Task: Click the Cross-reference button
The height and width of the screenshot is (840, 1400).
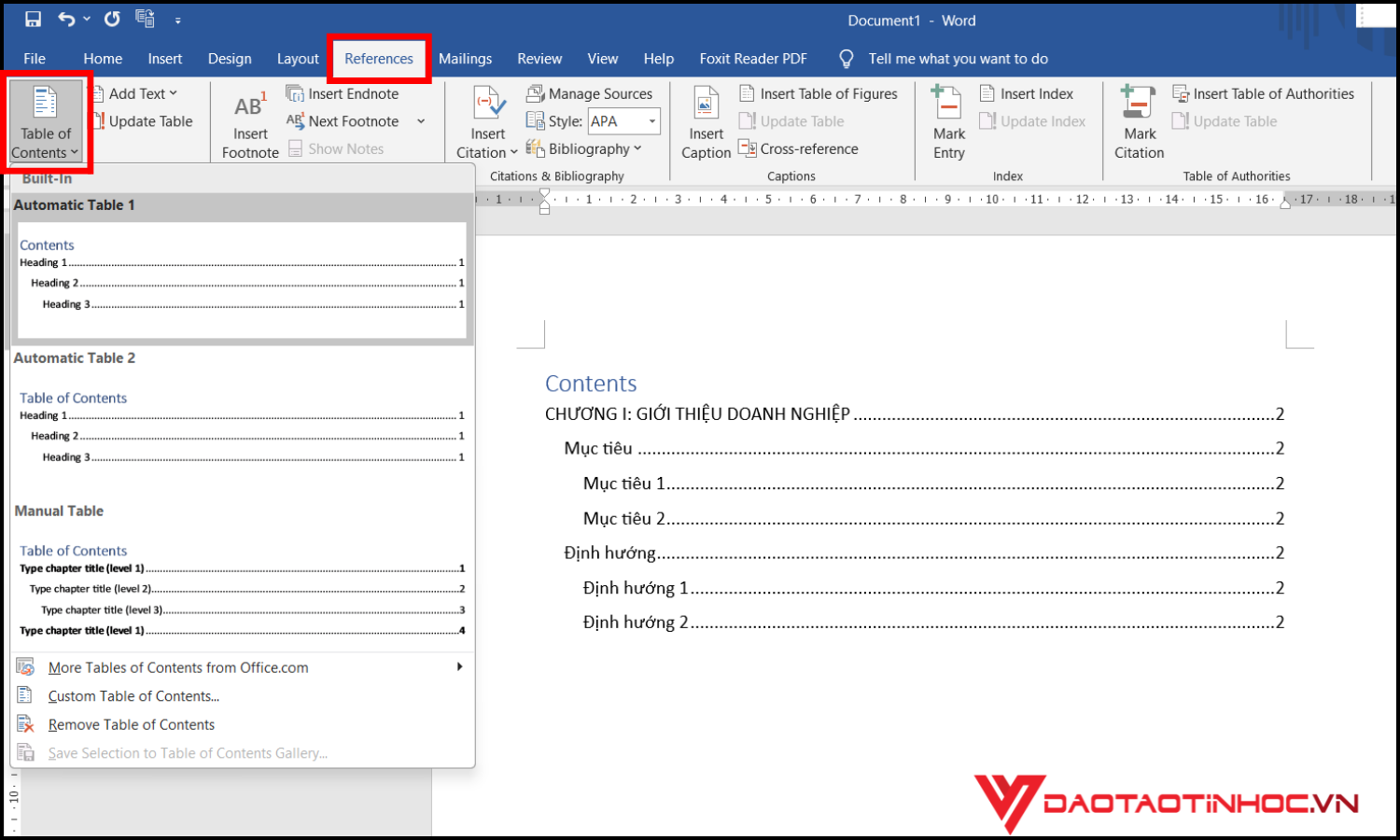Action: (x=799, y=148)
